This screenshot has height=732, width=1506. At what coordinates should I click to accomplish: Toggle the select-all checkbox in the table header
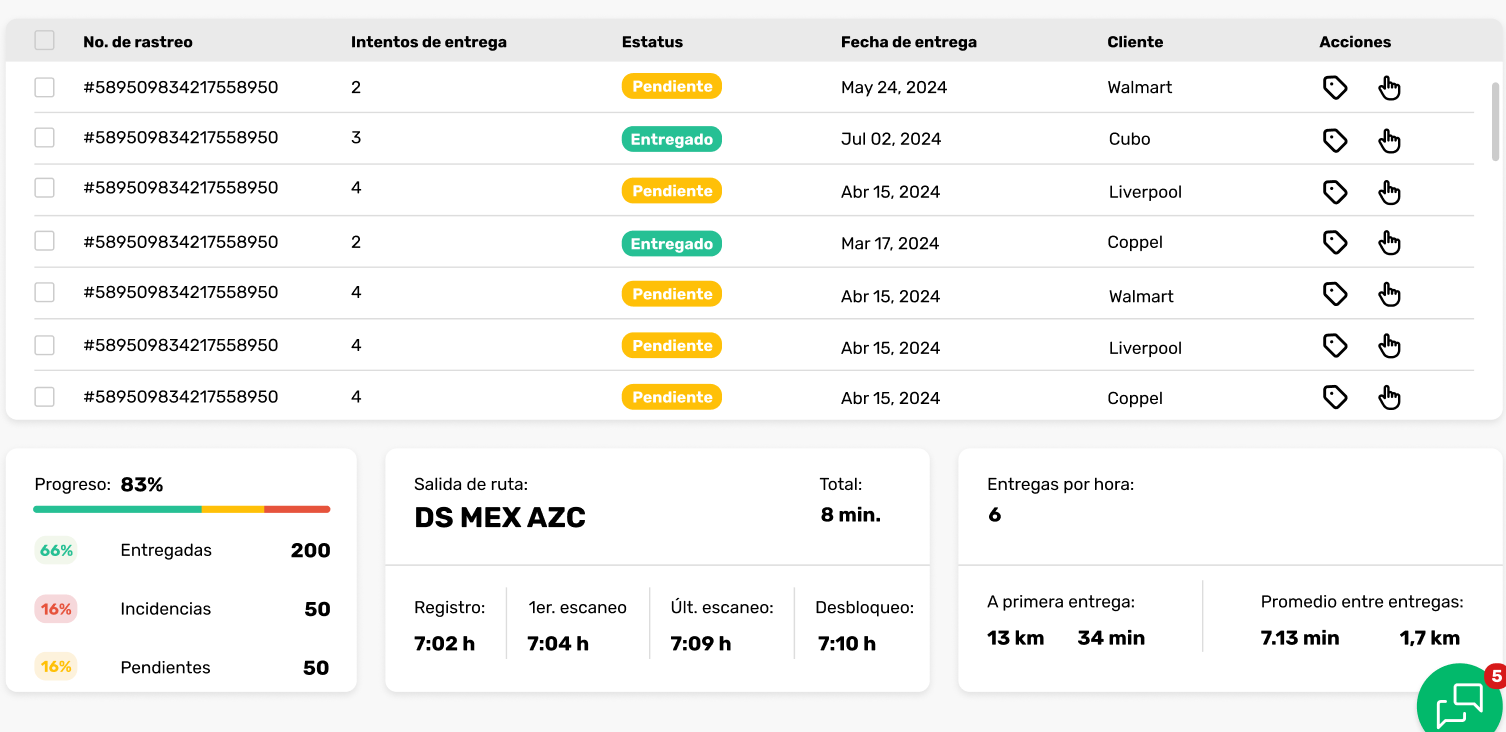(x=44, y=40)
